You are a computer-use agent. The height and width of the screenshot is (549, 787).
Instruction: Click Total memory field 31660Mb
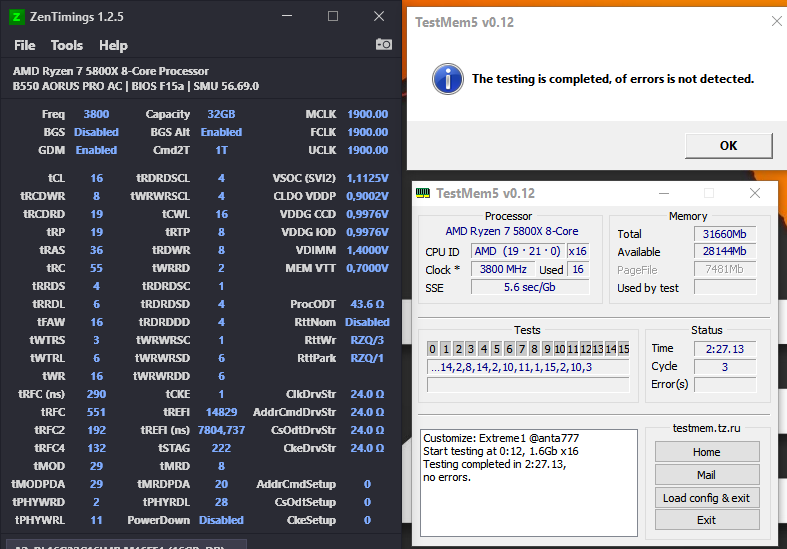[x=725, y=234]
